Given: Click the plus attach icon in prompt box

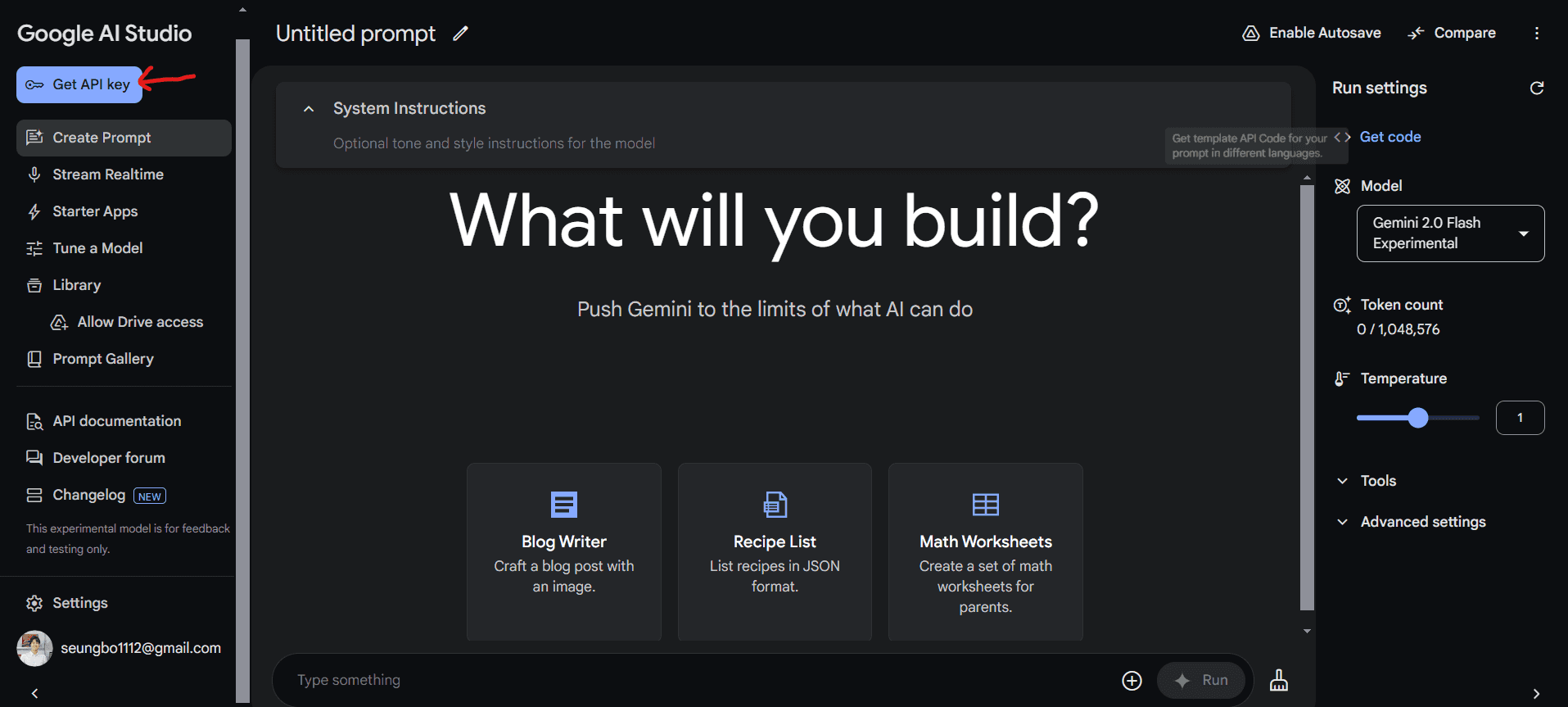Looking at the screenshot, I should point(1132,680).
